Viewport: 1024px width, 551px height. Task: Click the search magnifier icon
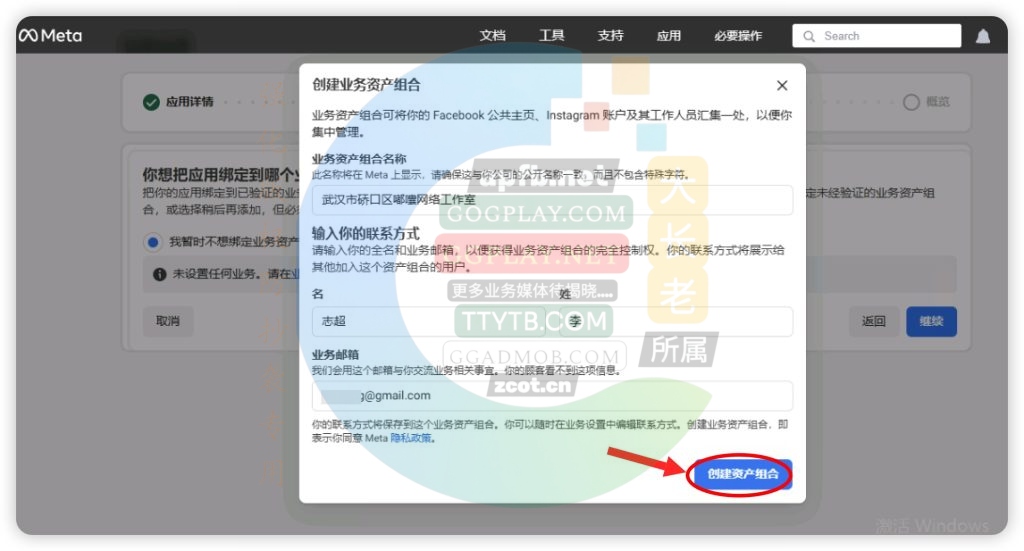pos(809,36)
